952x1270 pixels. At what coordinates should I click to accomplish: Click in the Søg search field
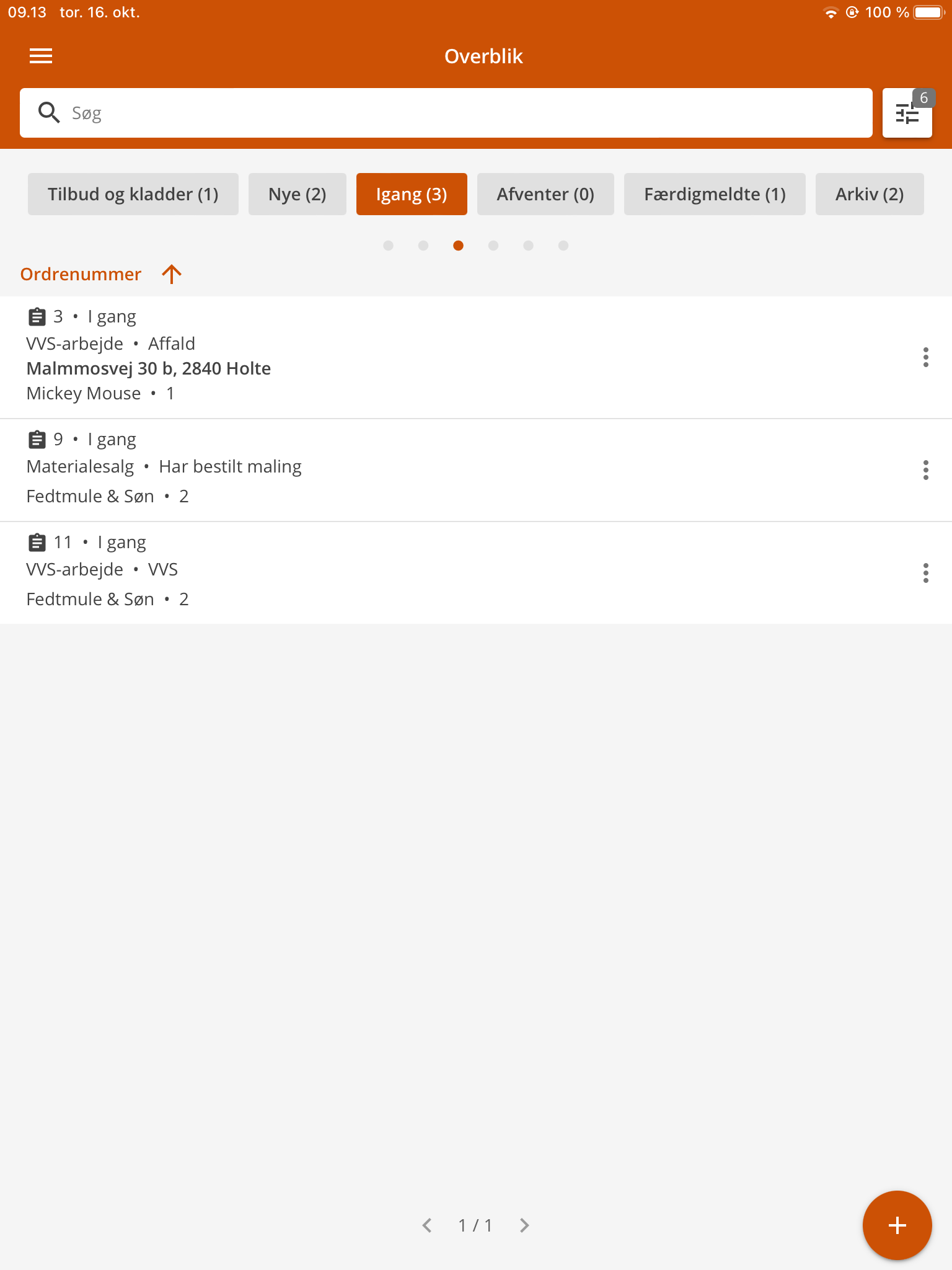point(459,113)
